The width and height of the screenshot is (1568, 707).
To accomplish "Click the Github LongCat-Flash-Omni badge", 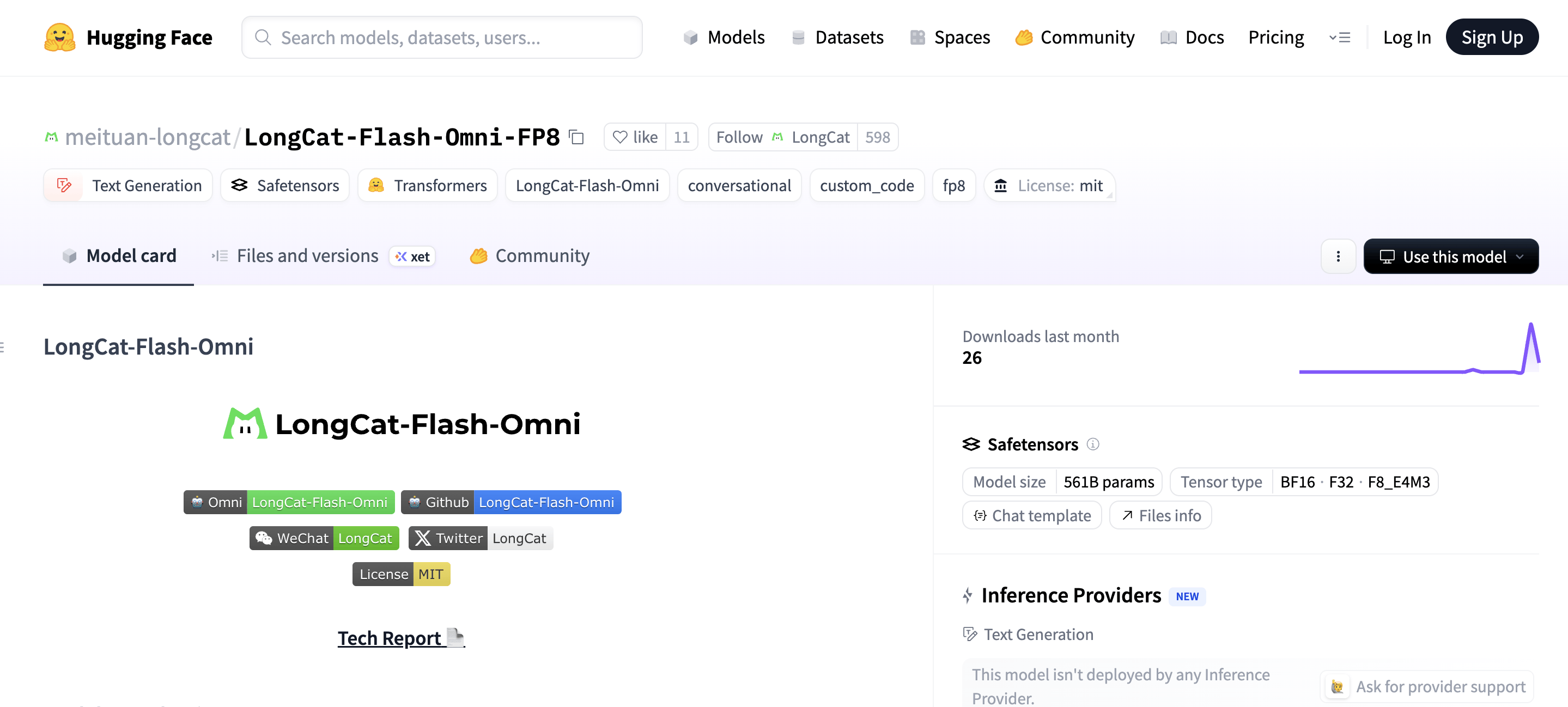I will tap(510, 502).
